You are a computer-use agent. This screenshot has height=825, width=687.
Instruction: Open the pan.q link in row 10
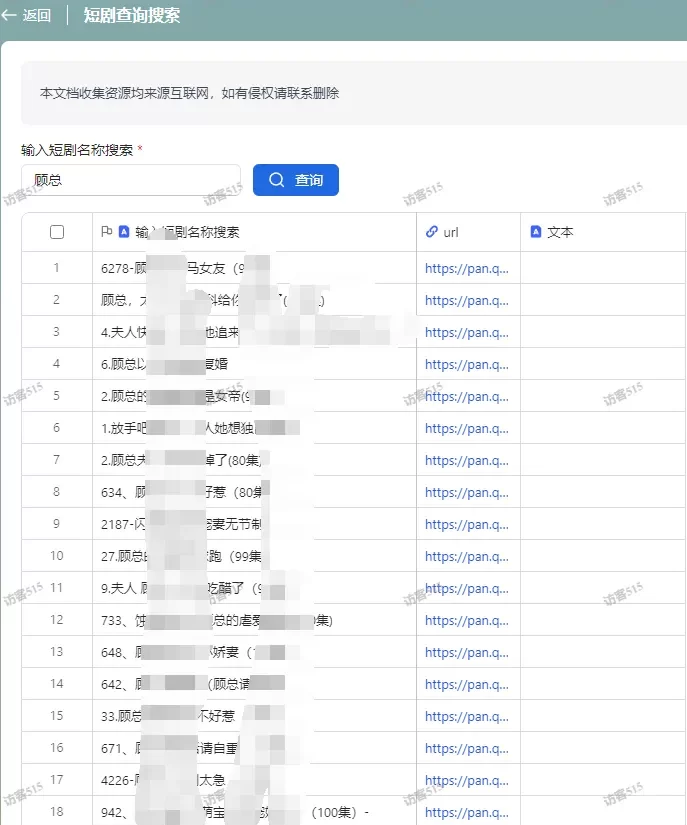click(x=467, y=557)
